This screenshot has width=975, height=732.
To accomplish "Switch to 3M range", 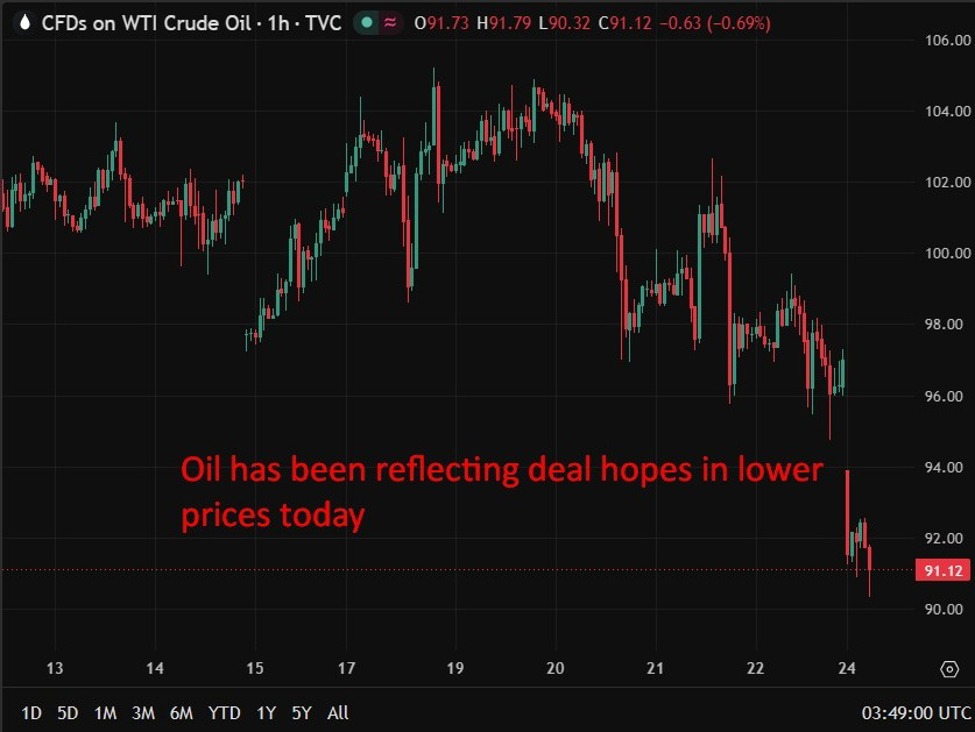I will point(143,713).
